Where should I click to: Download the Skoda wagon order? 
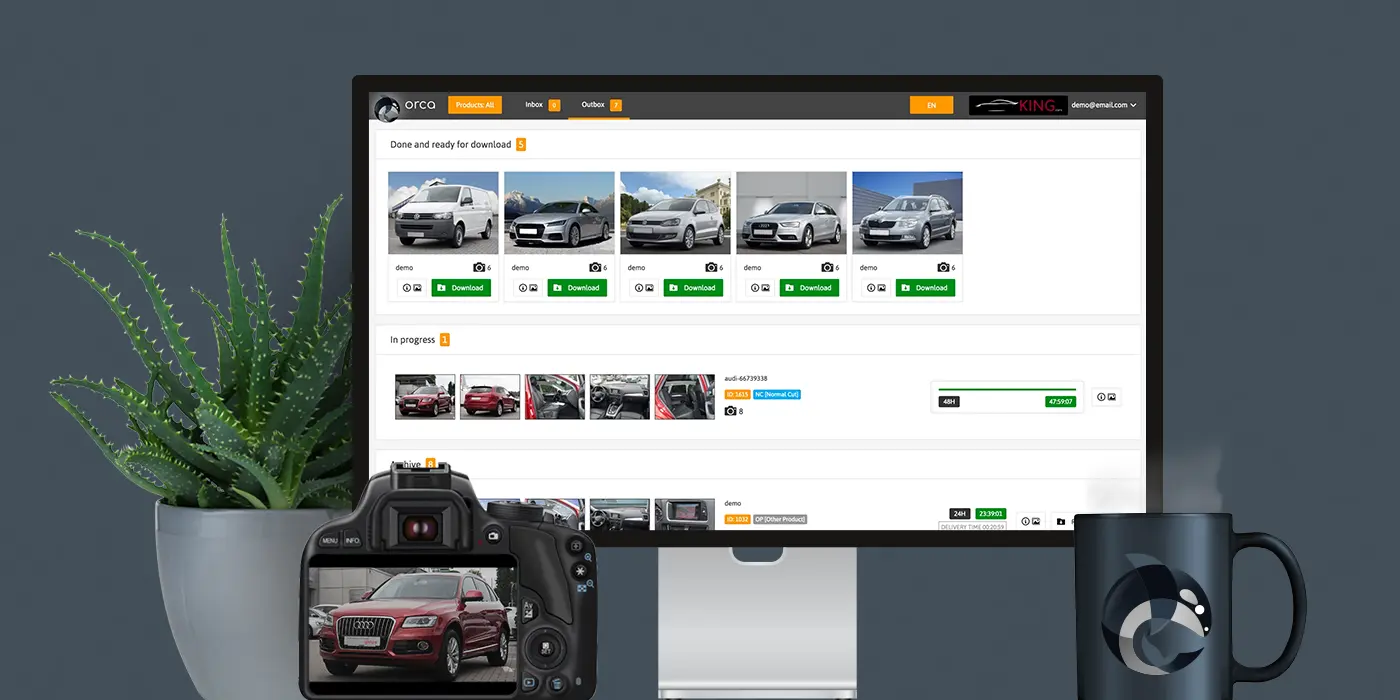[925, 288]
